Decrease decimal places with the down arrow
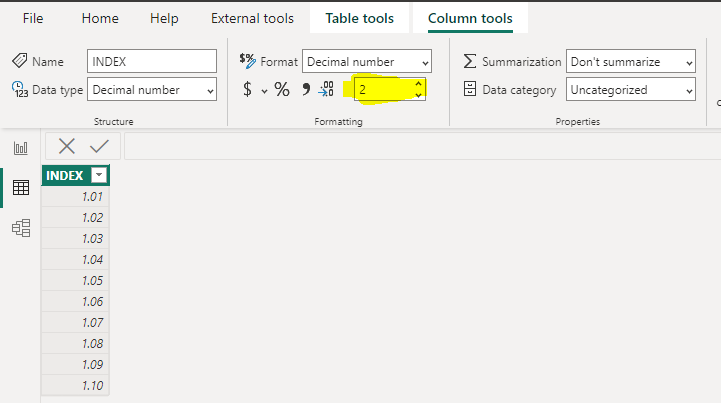The image size is (721, 403). click(x=418, y=95)
